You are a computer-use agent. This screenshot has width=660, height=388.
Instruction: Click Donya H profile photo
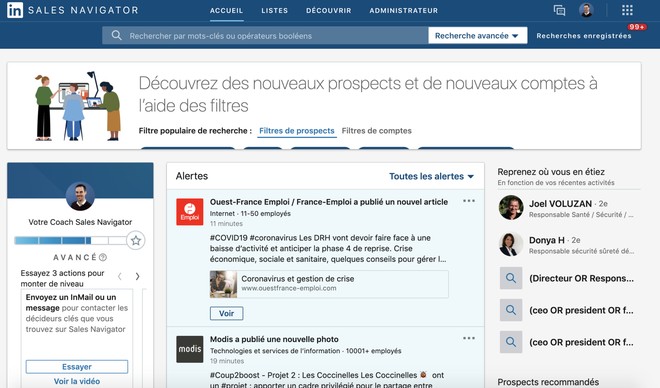pos(511,244)
